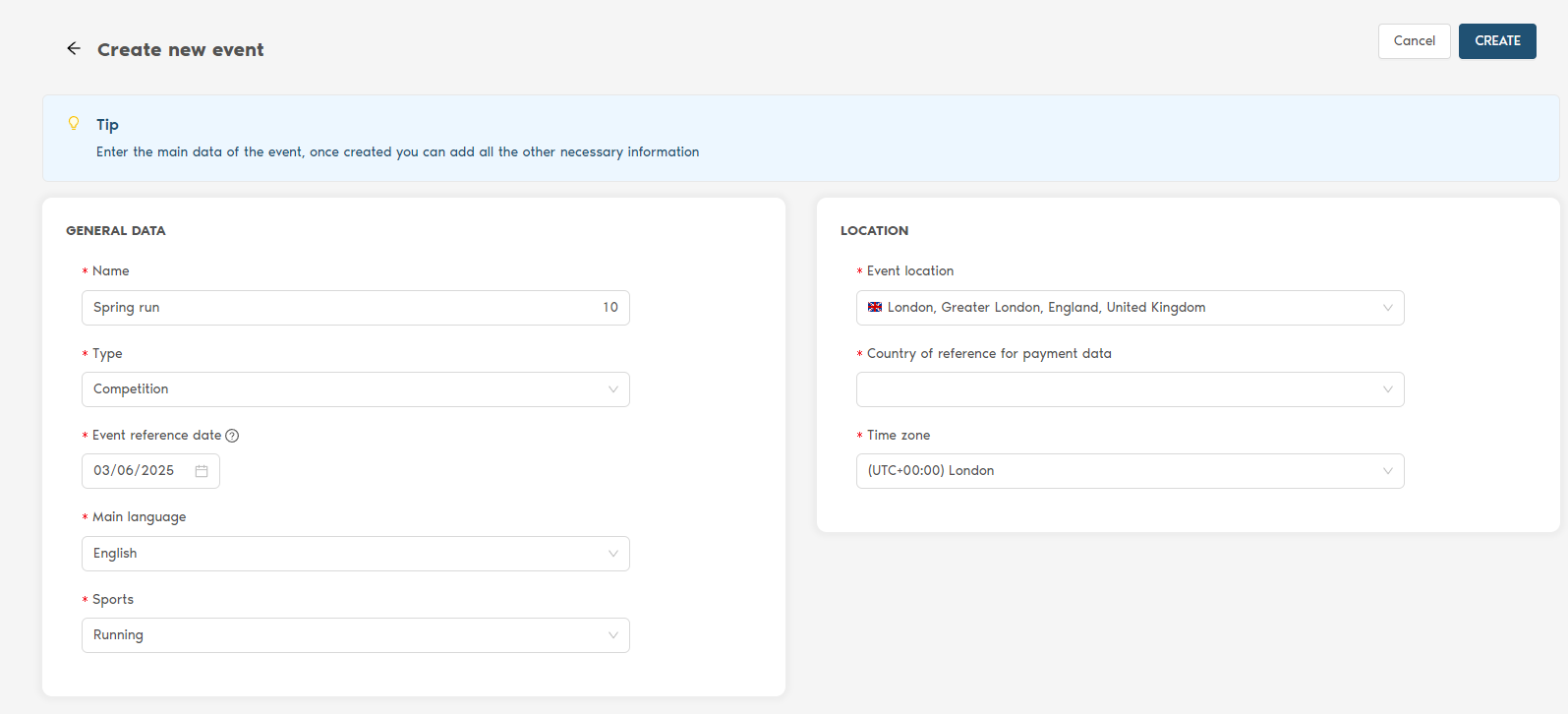Screen dimensions: 1568x714
Task: Focus the Name field containing Spring run
Action: (x=334, y=308)
